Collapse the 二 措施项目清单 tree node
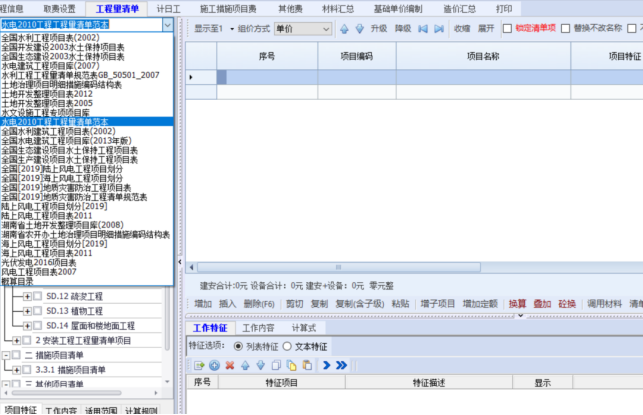This screenshot has height=415, width=643. 5,355
